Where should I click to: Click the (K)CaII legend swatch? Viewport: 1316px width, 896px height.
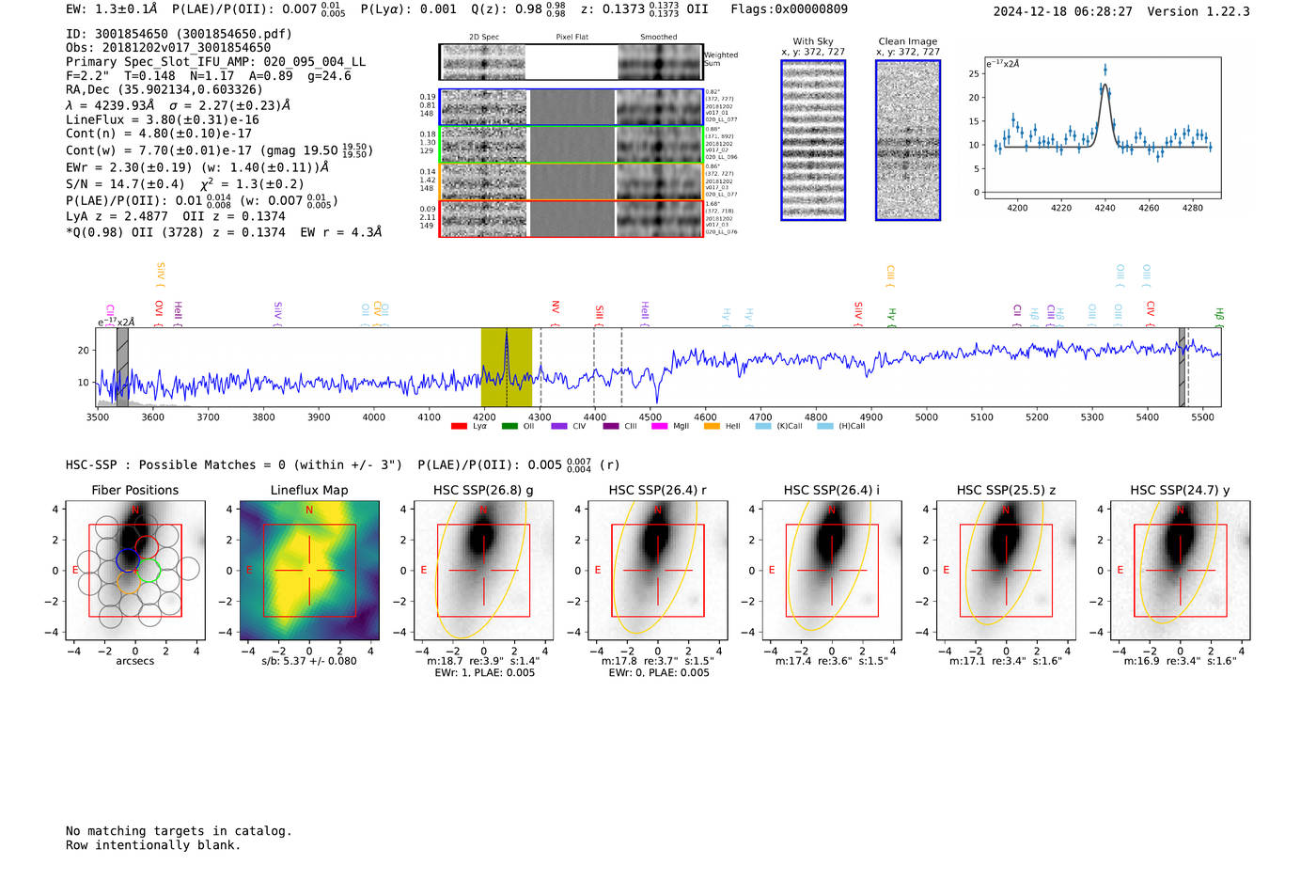tap(763, 426)
